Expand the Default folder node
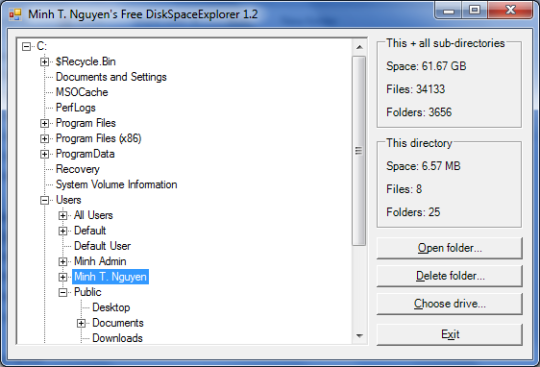The height and width of the screenshot is (367, 540). 62,231
